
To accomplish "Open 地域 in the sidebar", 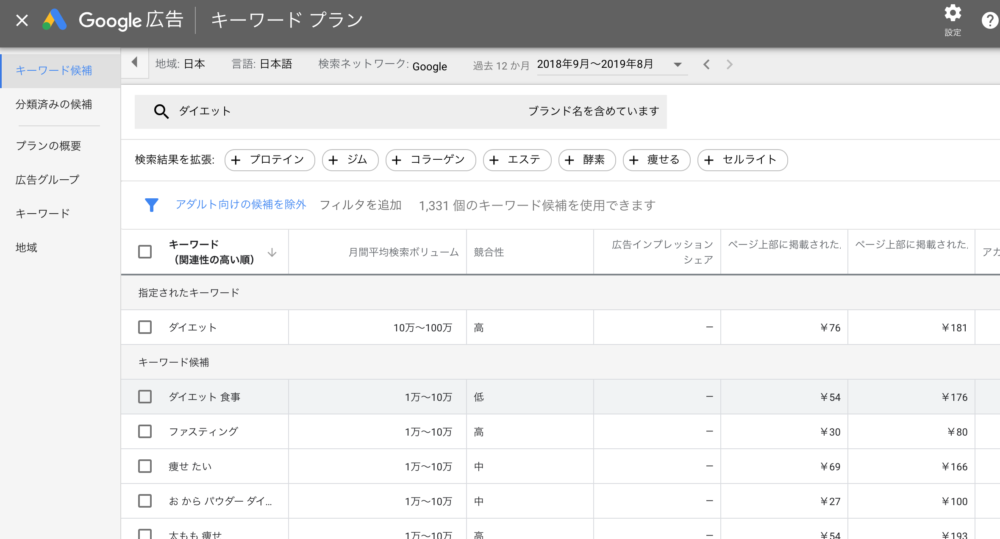I will coord(26,247).
